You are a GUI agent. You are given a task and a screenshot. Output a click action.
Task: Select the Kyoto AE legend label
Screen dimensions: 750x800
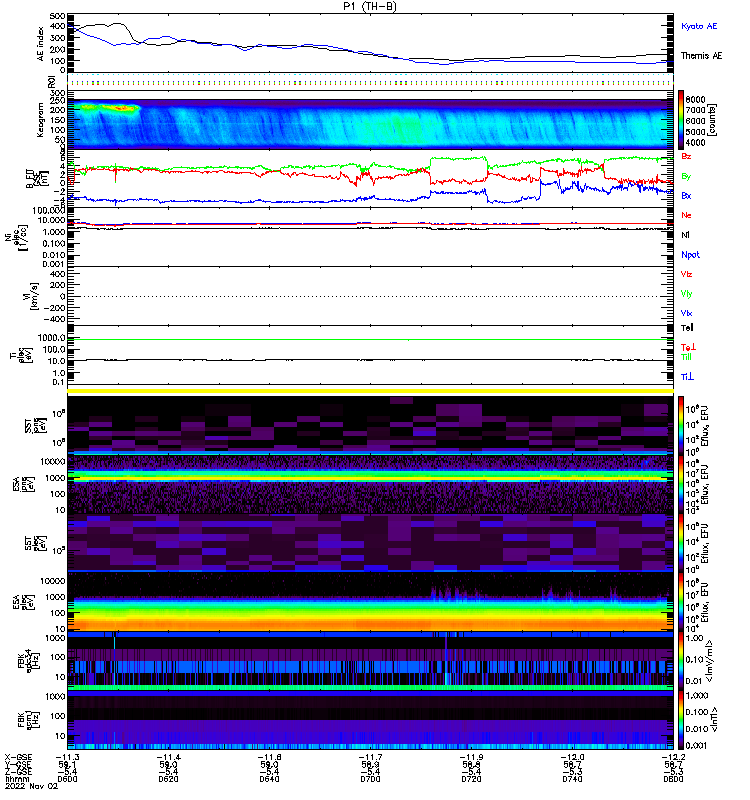tap(699, 26)
